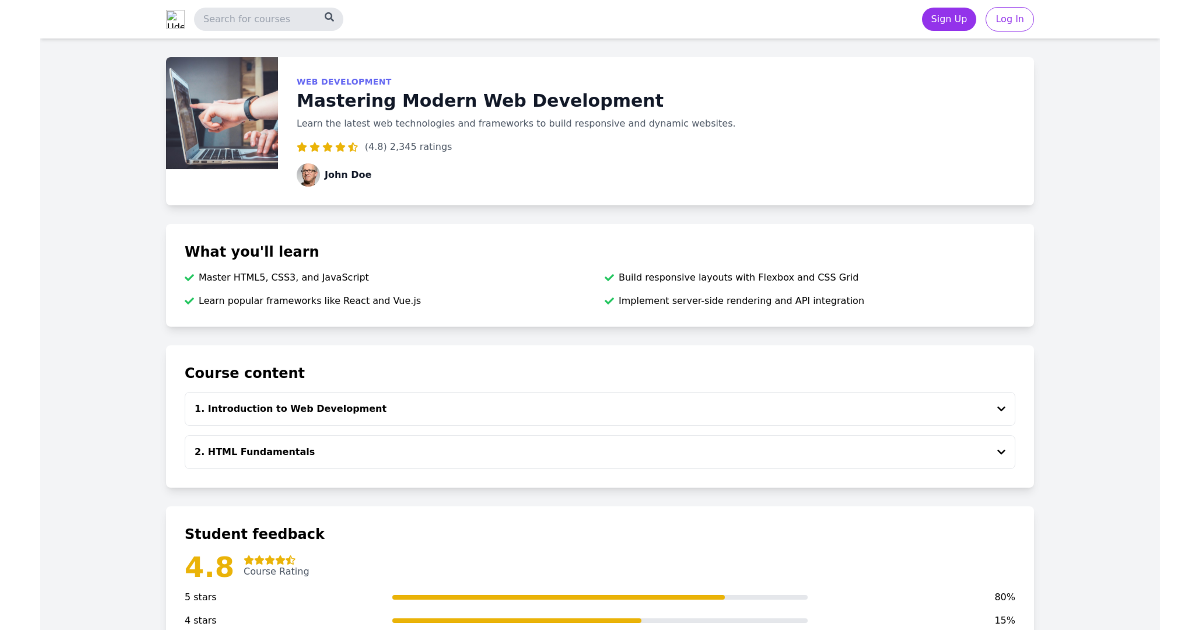Click the star icon next to 4.8 Course Rating
Image resolution: width=1200 pixels, height=630 pixels.
pos(268,561)
